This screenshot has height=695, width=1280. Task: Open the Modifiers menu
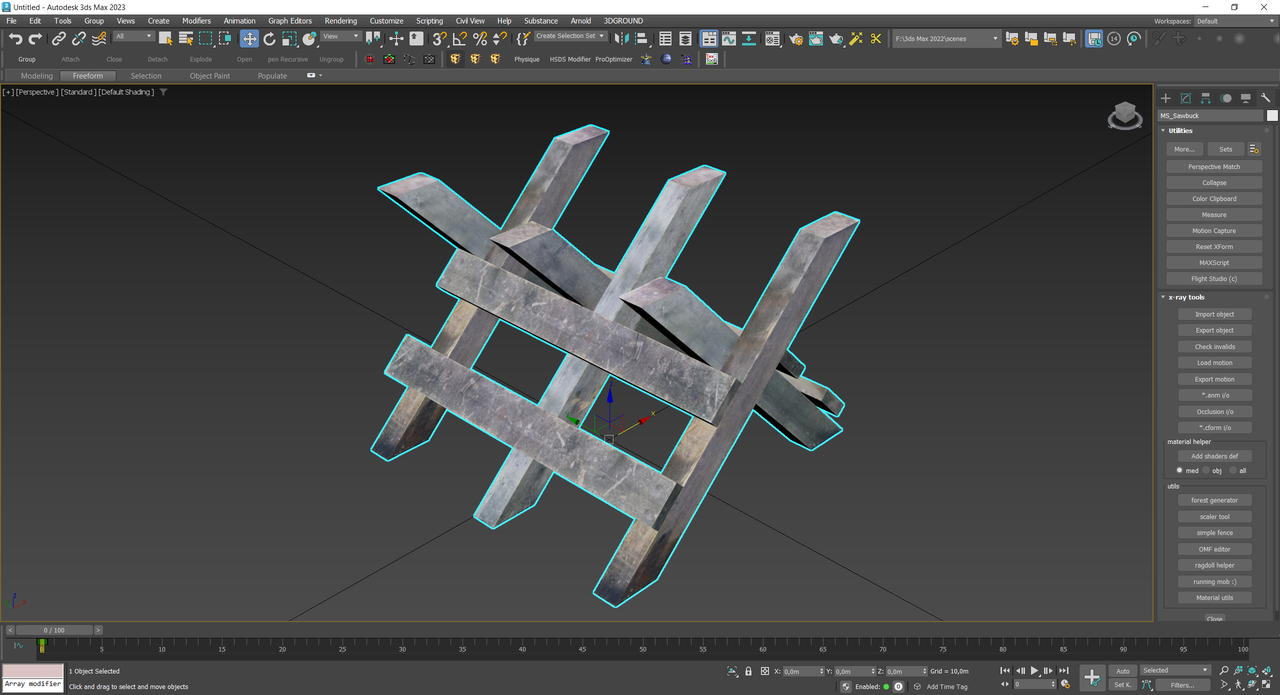(196, 21)
